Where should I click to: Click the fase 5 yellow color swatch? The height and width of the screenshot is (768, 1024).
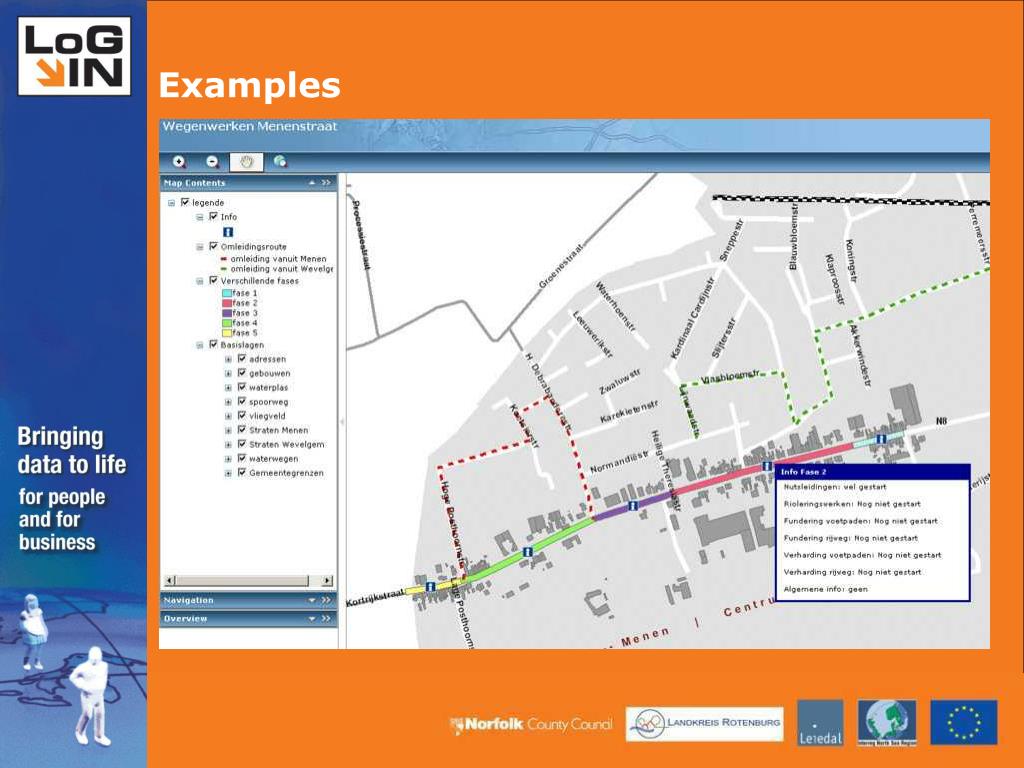coord(227,332)
